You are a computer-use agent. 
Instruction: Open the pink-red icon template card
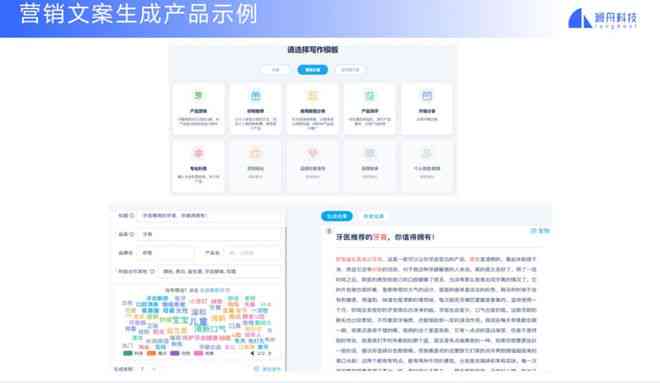click(198, 166)
